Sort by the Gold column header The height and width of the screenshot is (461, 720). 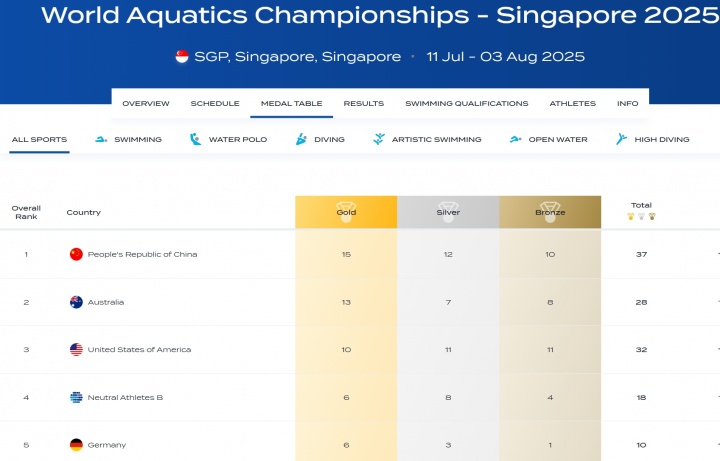pyautogui.click(x=346, y=212)
